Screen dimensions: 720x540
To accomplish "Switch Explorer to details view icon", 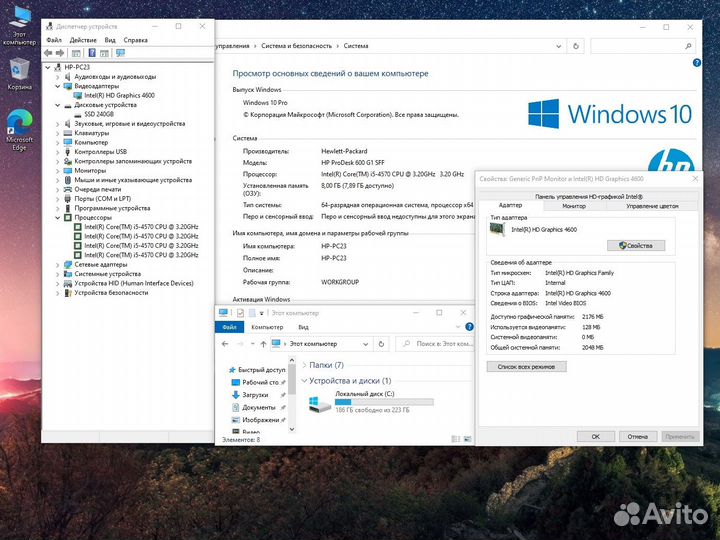I will pyautogui.click(x=456, y=439).
